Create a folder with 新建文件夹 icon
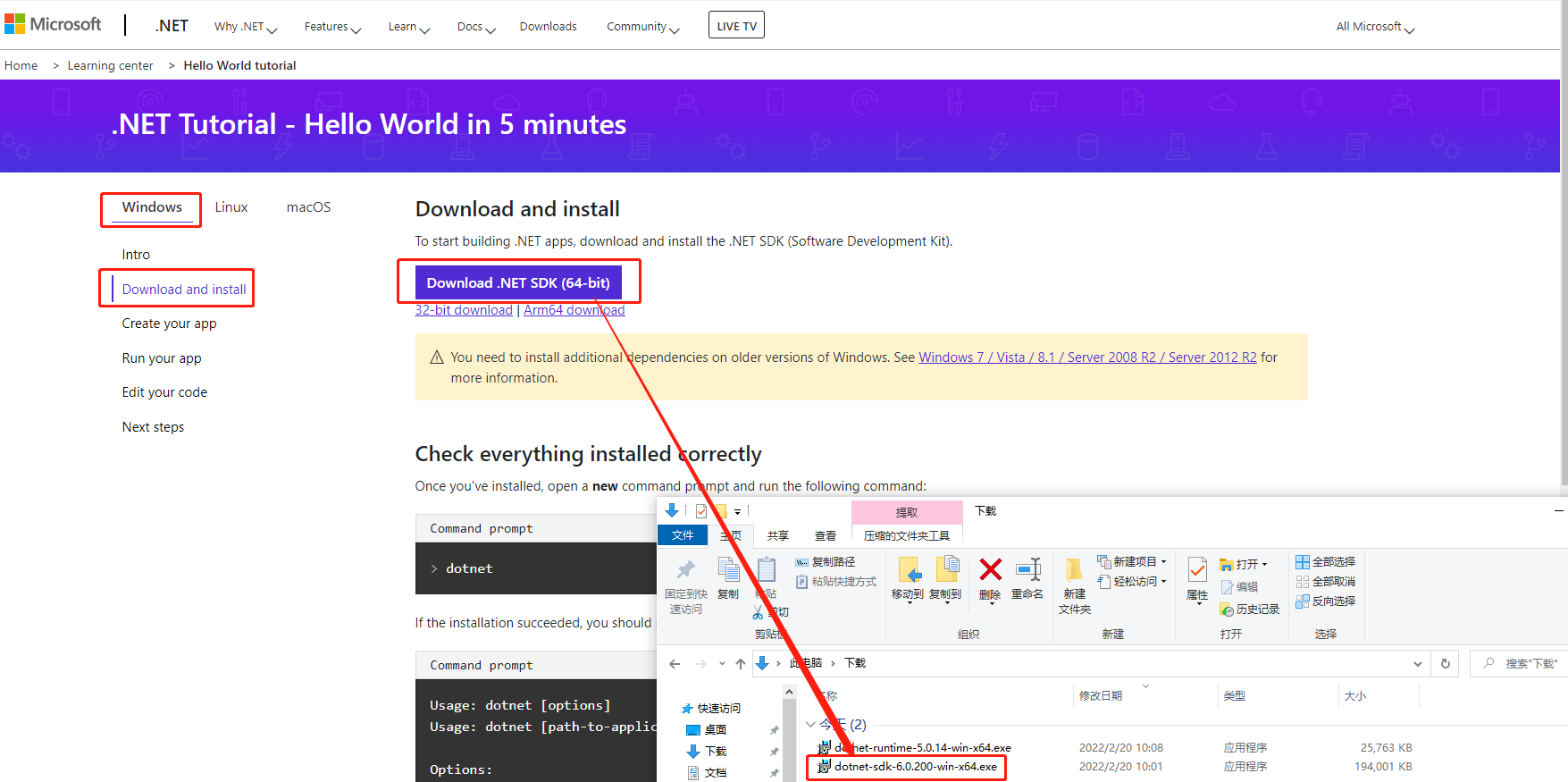 [x=1074, y=569]
